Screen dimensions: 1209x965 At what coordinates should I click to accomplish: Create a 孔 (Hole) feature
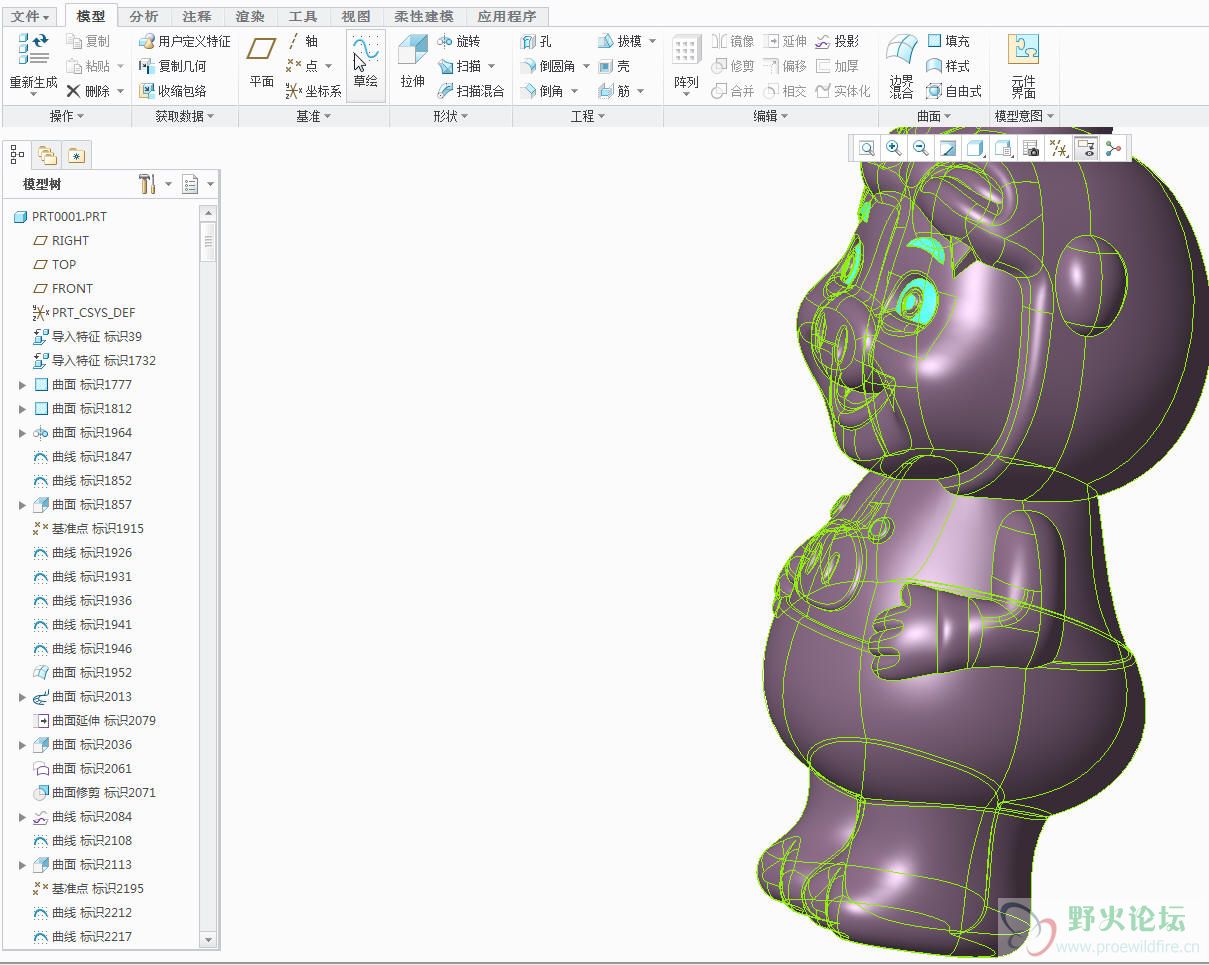[536, 41]
